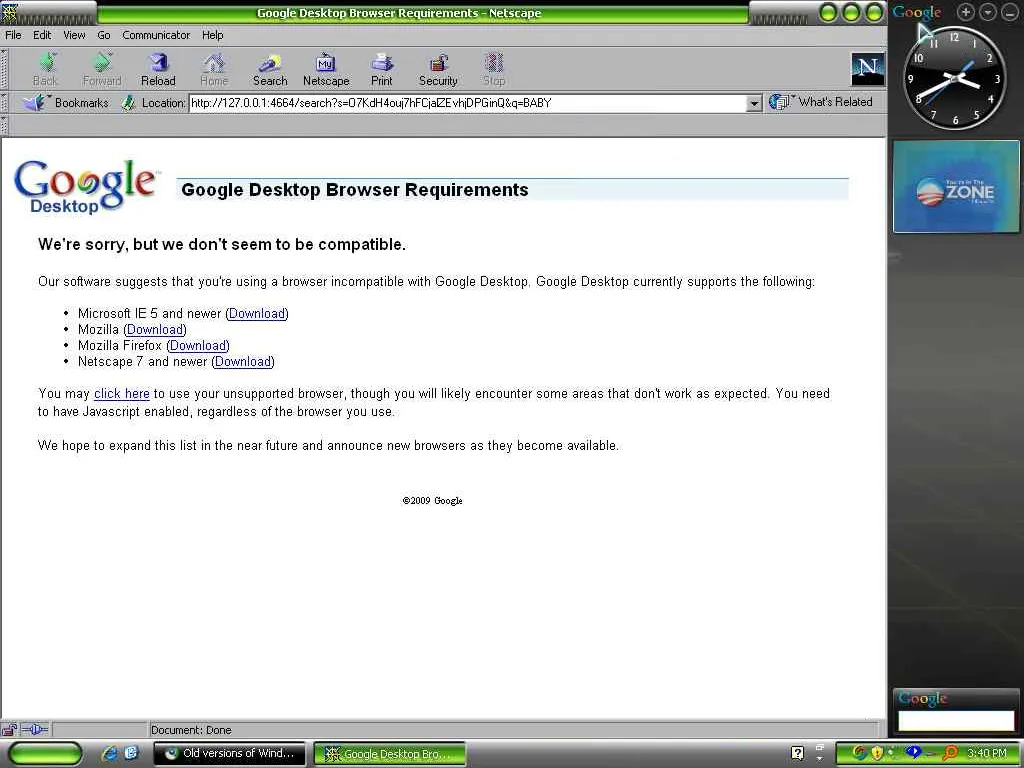This screenshot has width=1024, height=768.
Task: Open the File menu
Action: coord(13,35)
